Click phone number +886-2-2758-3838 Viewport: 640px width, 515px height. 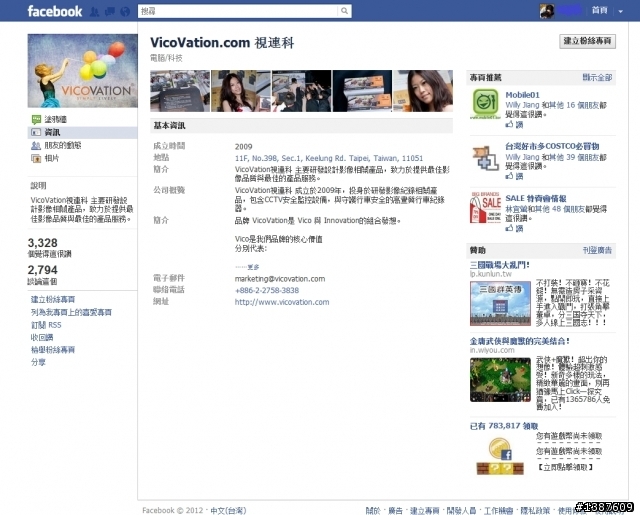click(x=267, y=291)
